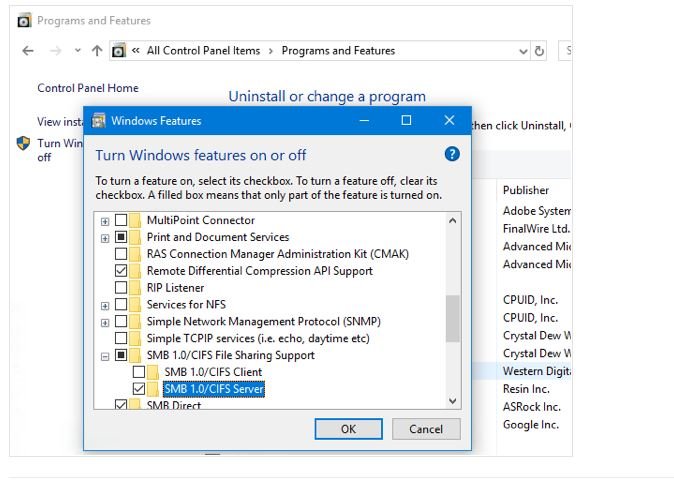Image resolution: width=674 pixels, height=484 pixels.
Task: Select the Western Digital publisher row
Action: (x=536, y=371)
